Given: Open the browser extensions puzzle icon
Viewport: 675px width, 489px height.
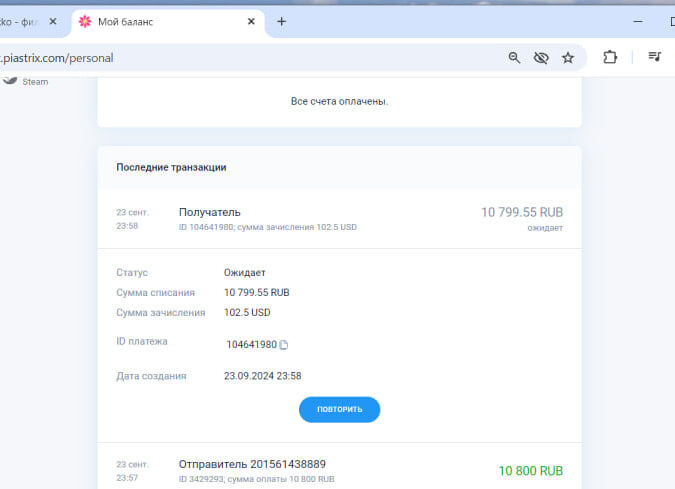Looking at the screenshot, I should tap(610, 58).
